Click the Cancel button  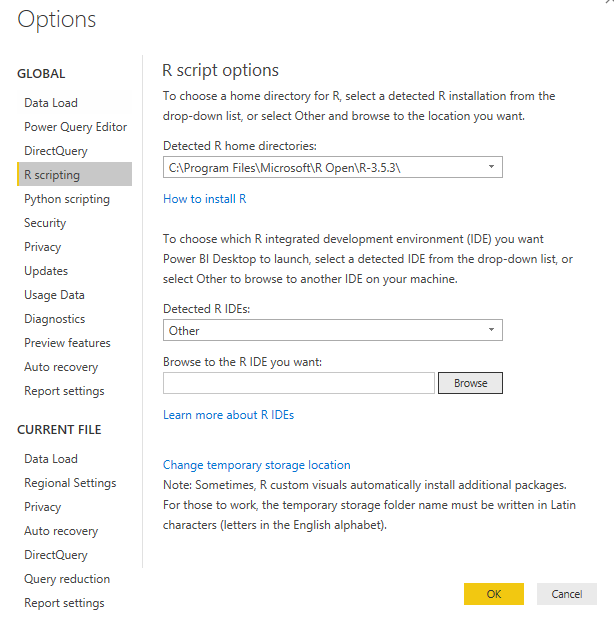pos(567,594)
